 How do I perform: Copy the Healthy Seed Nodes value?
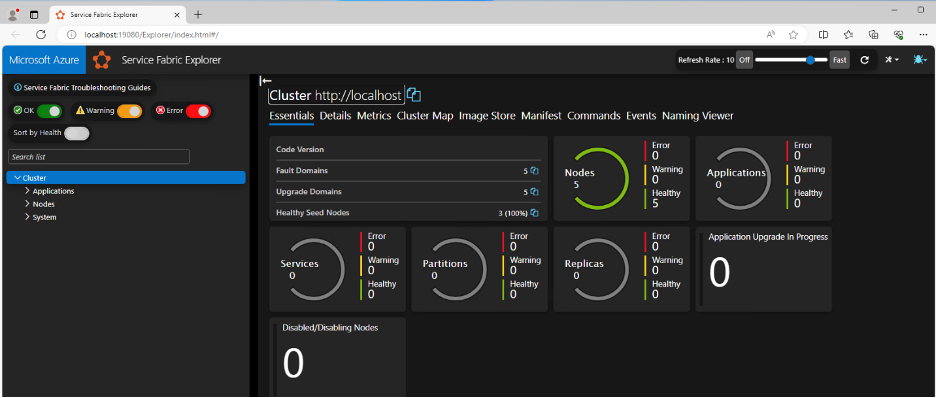coord(535,213)
